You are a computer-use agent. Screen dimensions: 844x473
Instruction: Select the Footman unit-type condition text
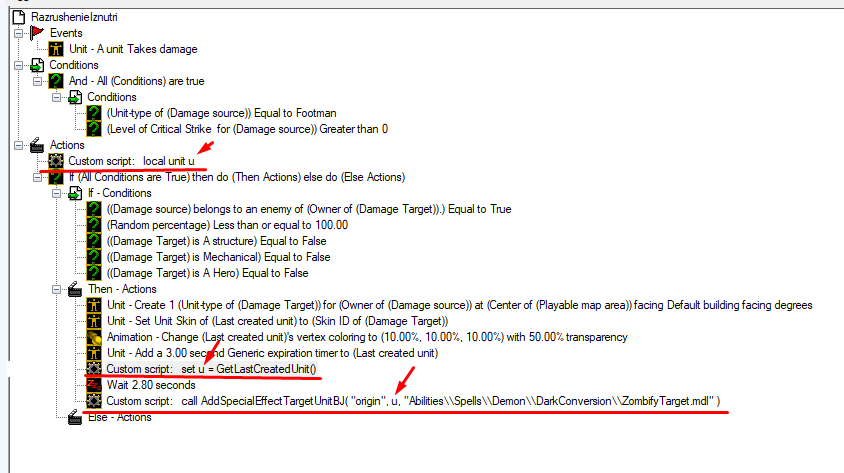click(221, 113)
